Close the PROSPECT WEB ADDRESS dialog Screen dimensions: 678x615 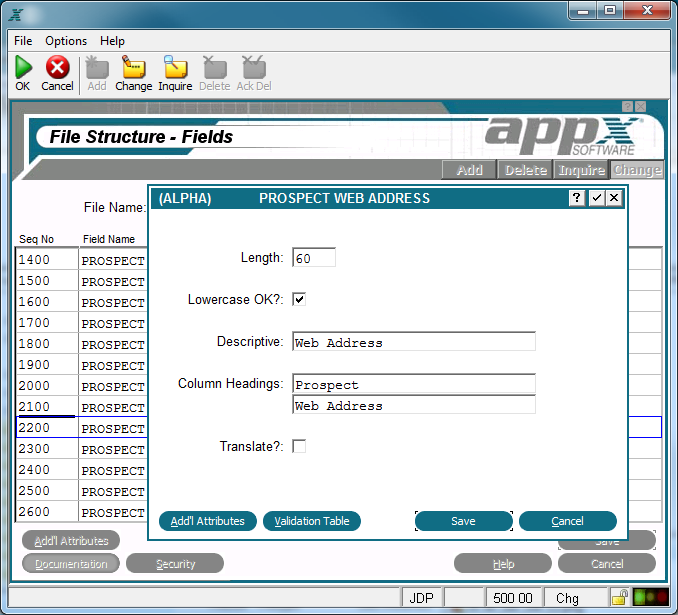pyautogui.click(x=614, y=198)
